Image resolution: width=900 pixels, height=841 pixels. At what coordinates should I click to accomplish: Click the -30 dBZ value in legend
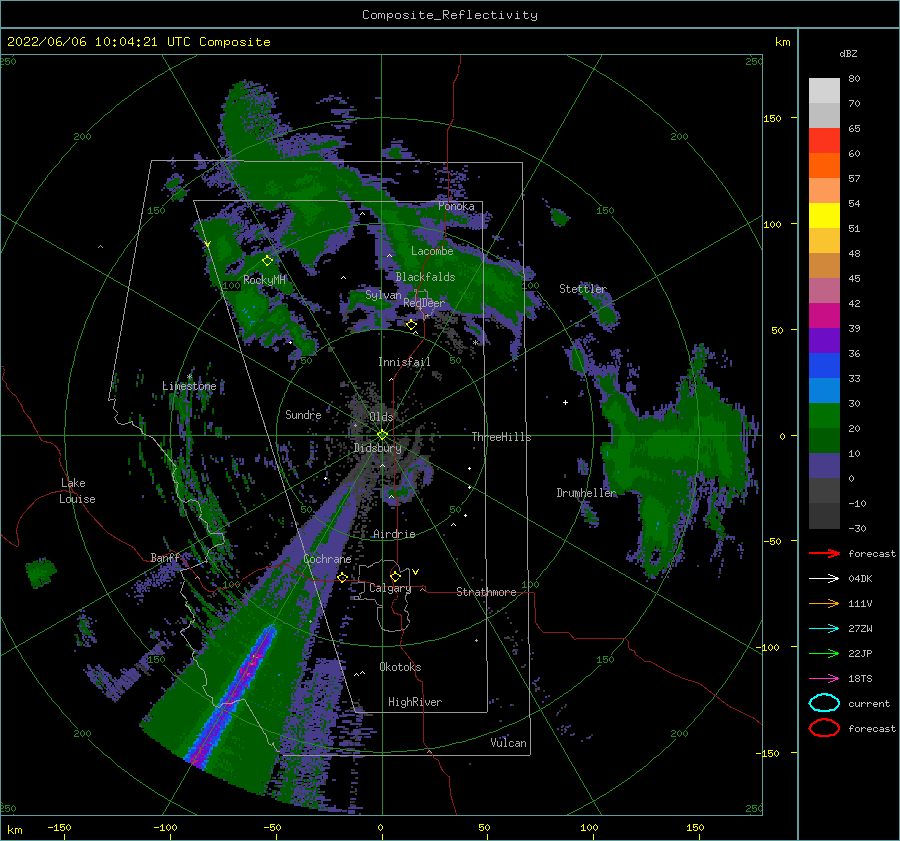(x=857, y=528)
